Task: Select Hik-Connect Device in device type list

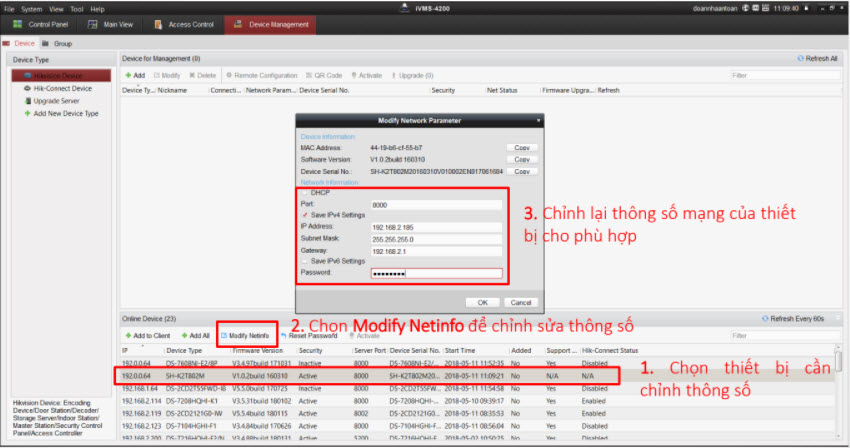Action: coord(62,88)
